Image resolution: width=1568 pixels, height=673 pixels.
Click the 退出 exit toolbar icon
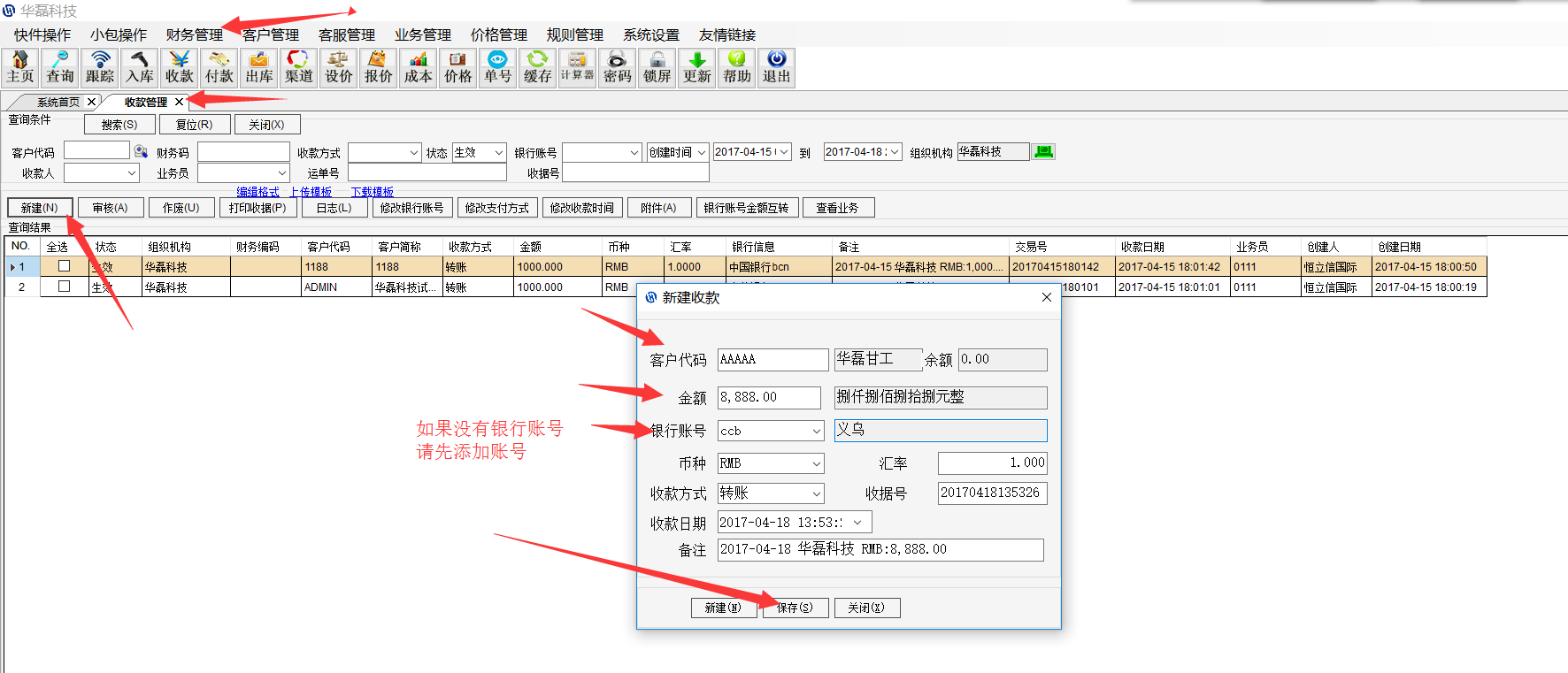(x=776, y=67)
